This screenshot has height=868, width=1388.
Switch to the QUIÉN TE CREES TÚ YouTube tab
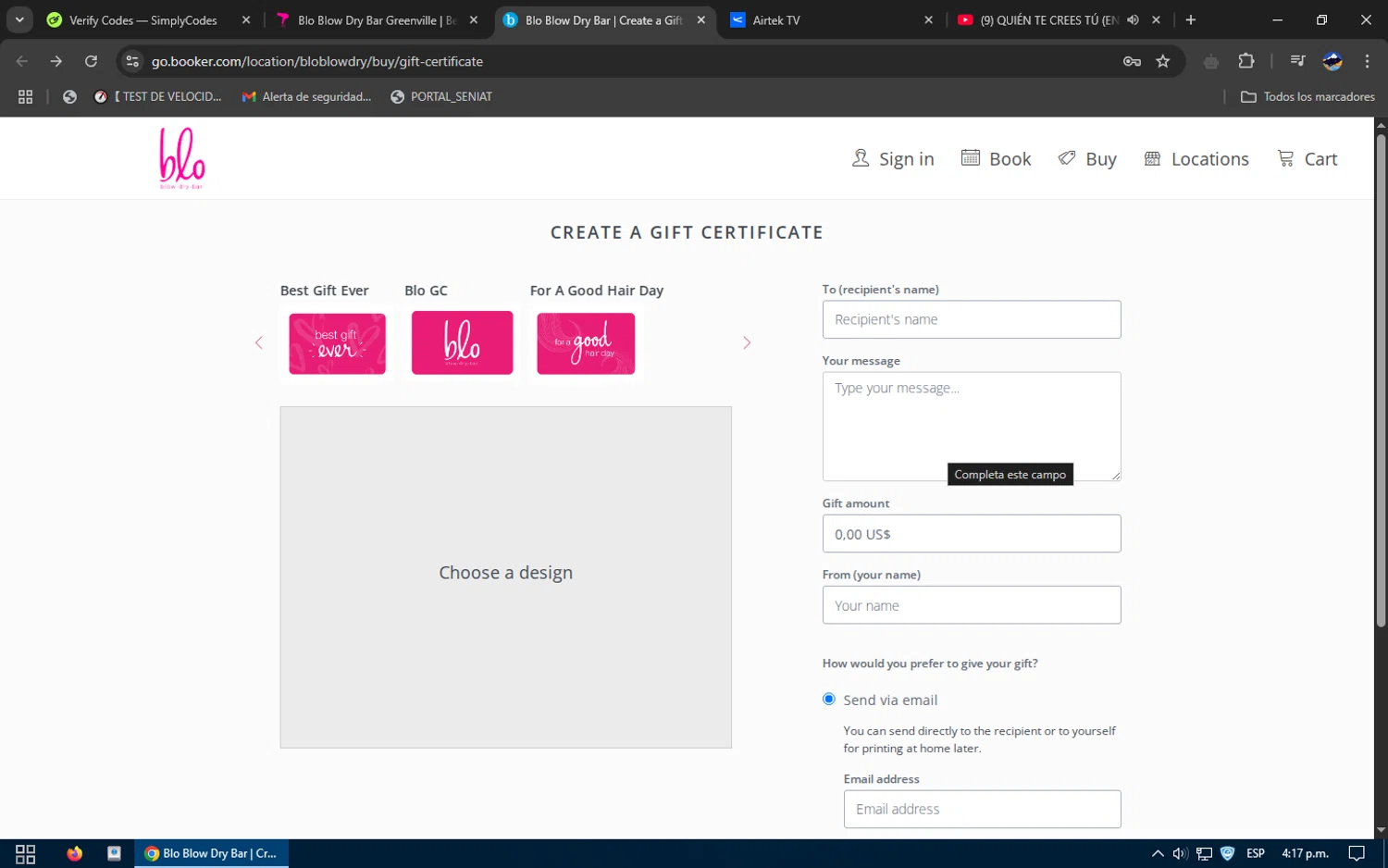click(x=1049, y=20)
